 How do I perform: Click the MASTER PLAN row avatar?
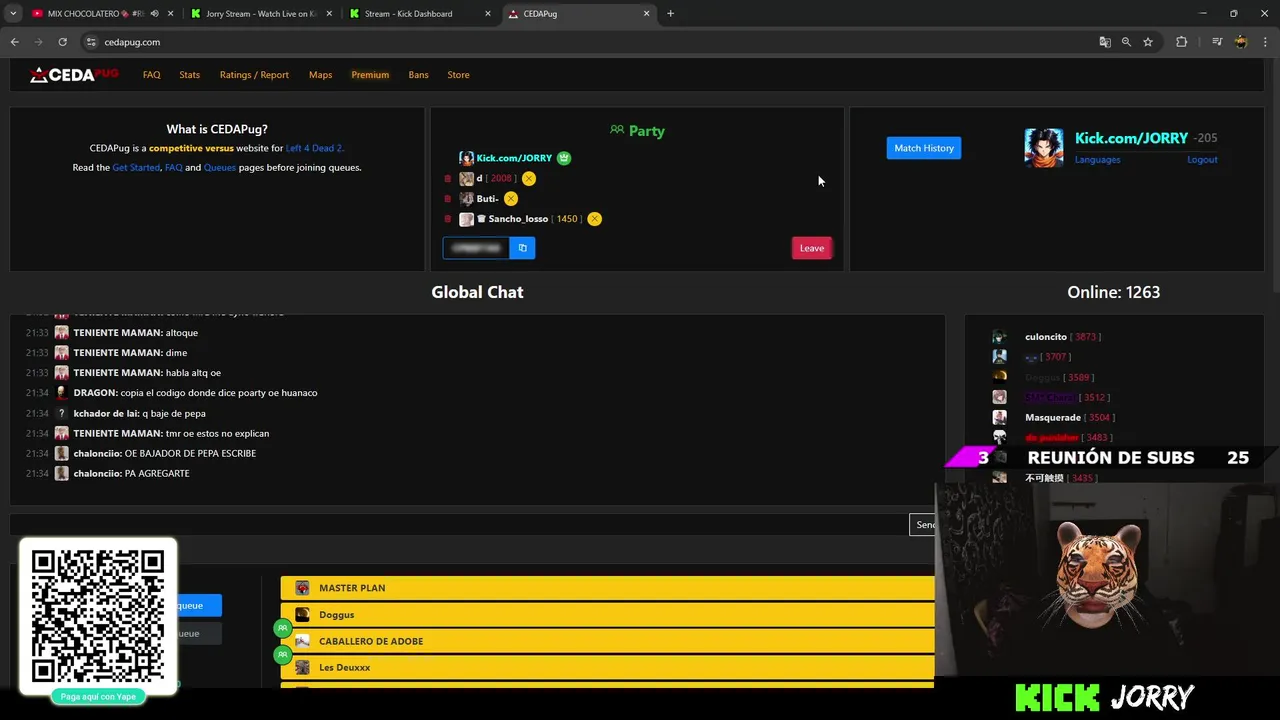coord(302,588)
